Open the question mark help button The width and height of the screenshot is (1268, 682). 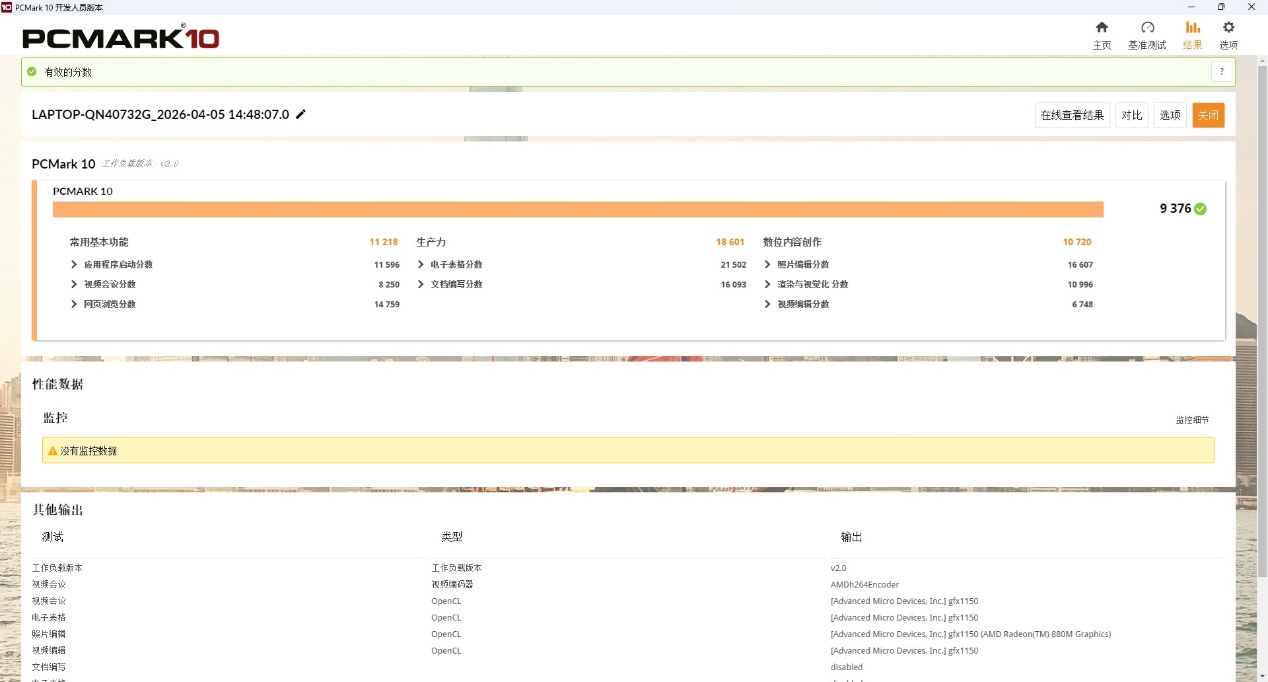1221,72
